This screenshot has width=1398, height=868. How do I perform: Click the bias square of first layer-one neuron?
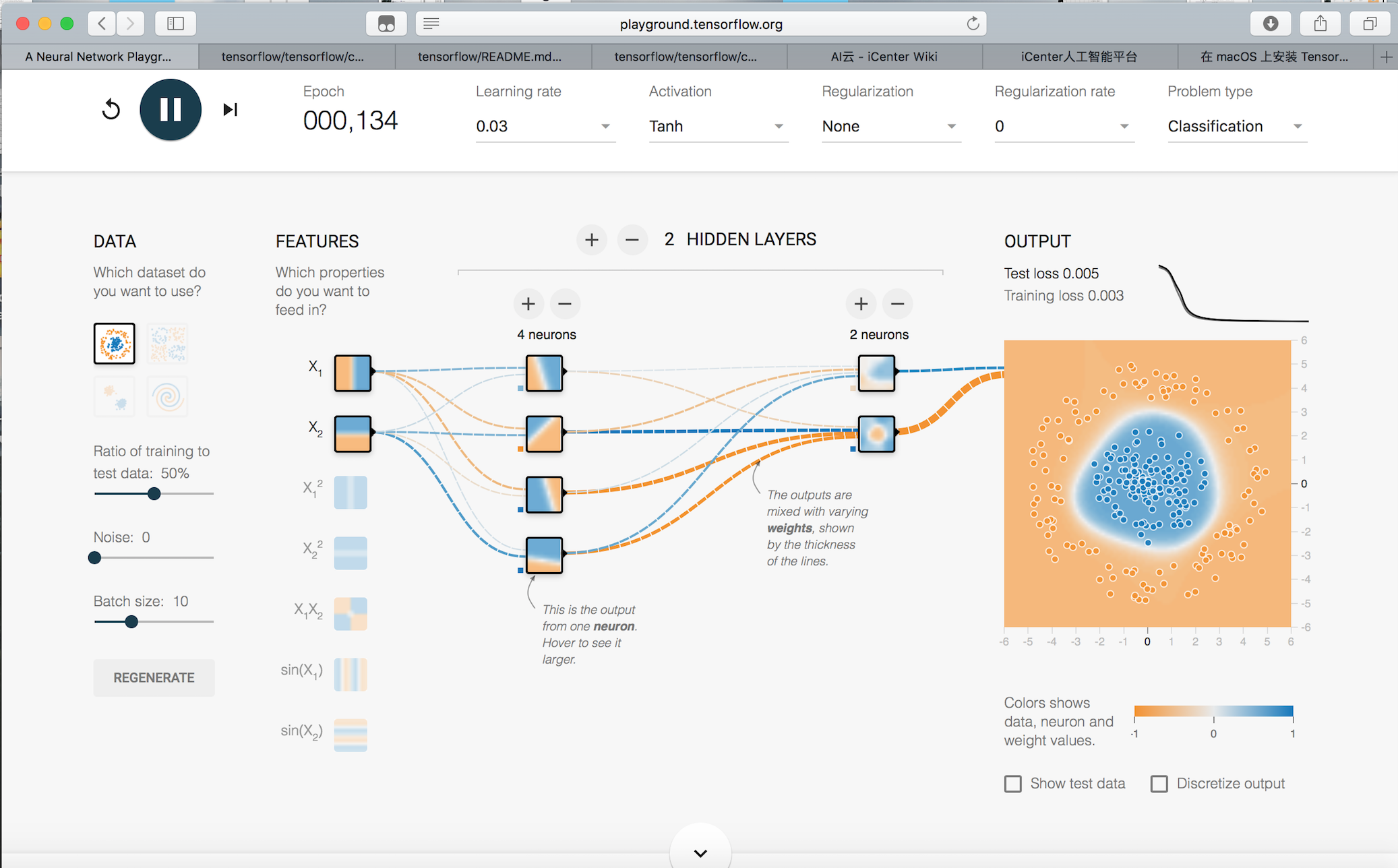coord(520,388)
